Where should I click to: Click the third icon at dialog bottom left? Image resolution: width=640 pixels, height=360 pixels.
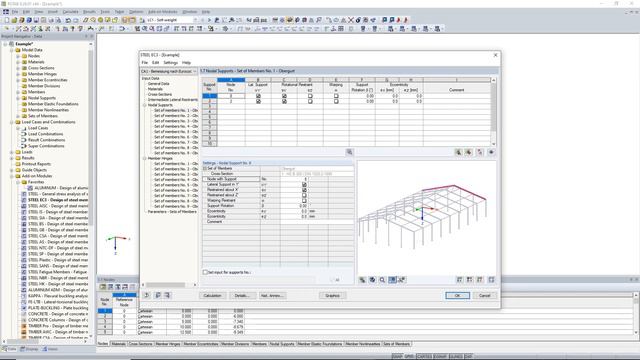[x=167, y=295]
